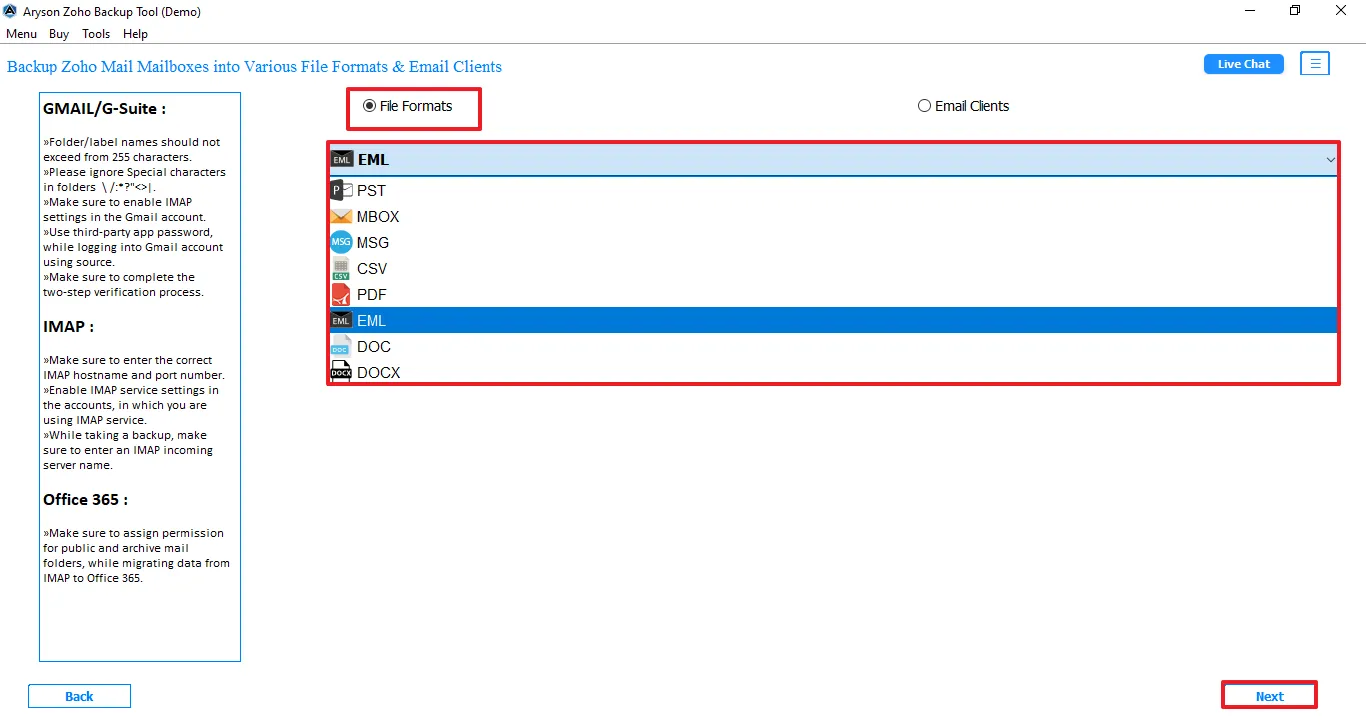This screenshot has height=728, width=1366.
Task: Click the selected EML combo box field
Action: click(x=834, y=159)
